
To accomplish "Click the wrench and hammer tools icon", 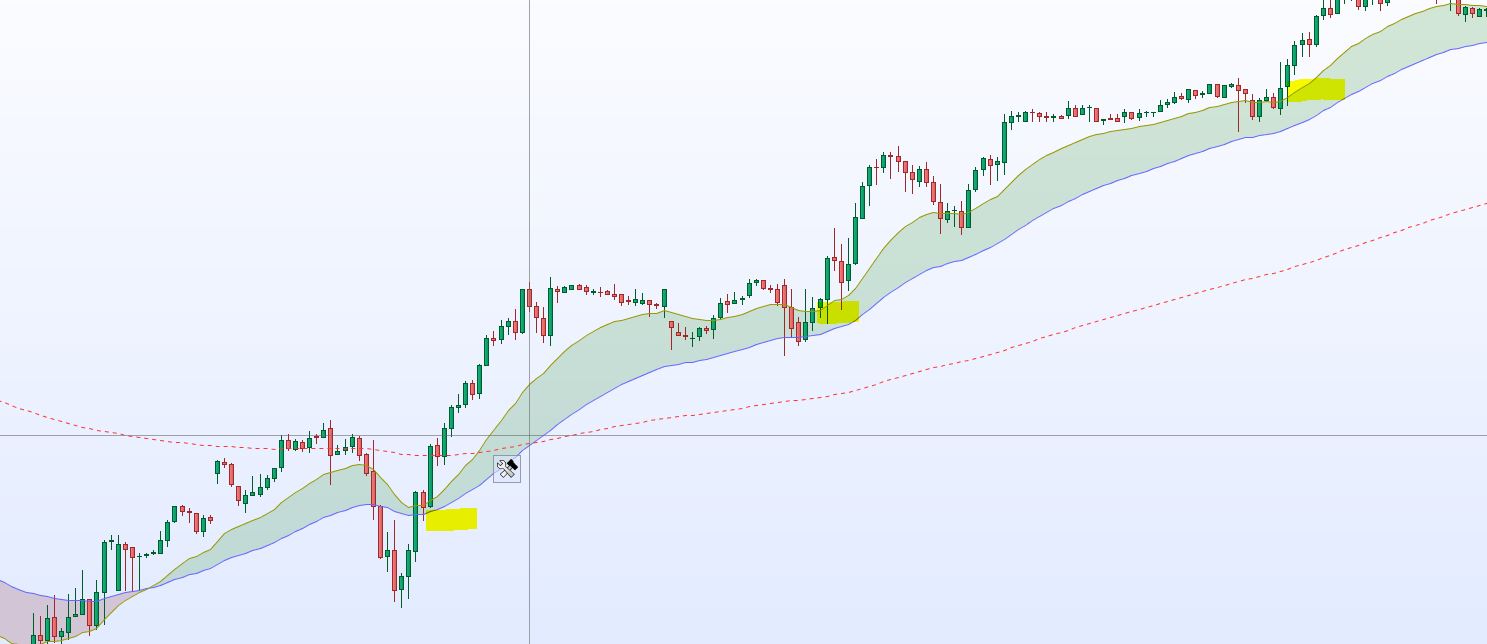I will (x=507, y=468).
